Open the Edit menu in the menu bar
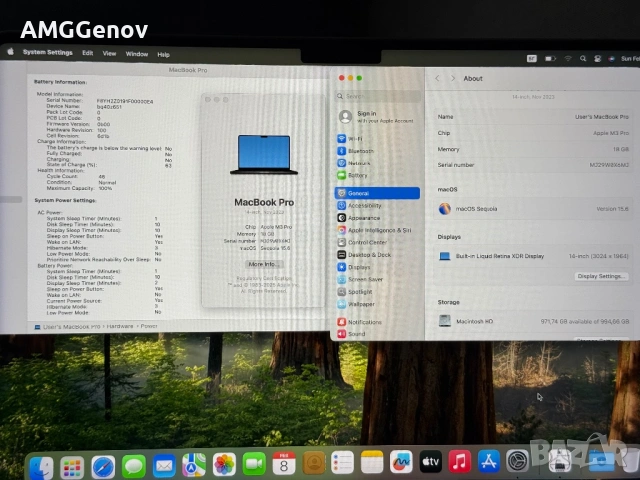The height and width of the screenshot is (480, 640). point(88,53)
